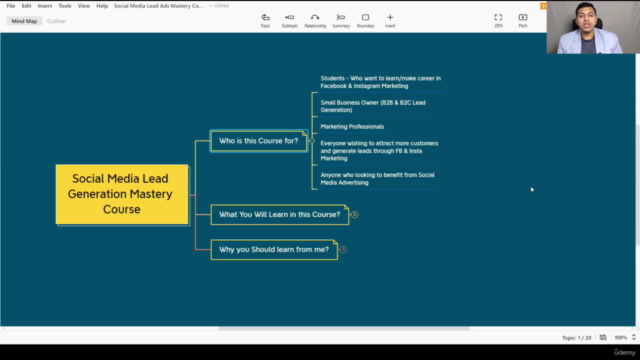Open the Edit menu

coord(27,6)
